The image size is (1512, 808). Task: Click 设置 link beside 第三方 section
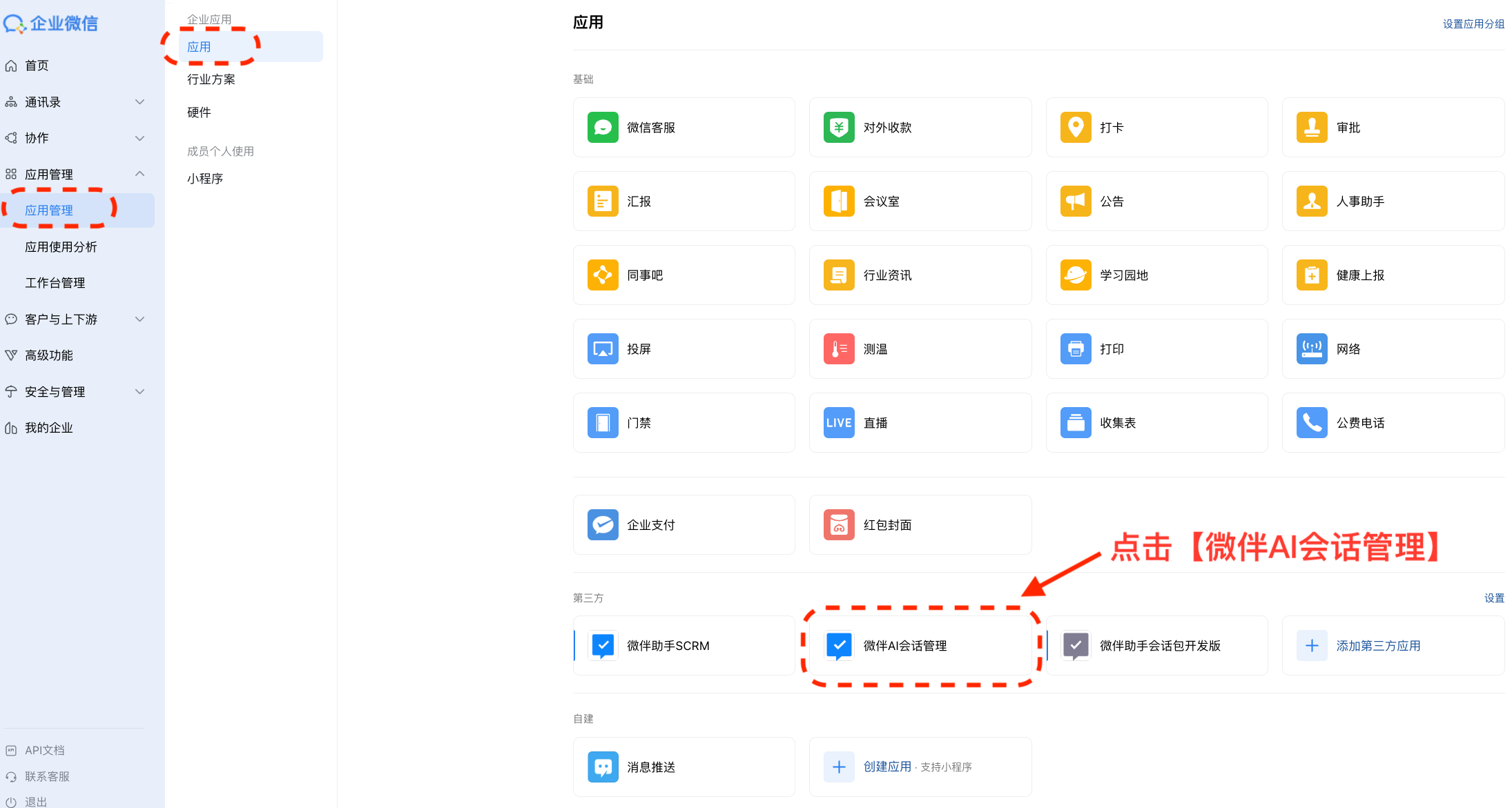click(x=1494, y=598)
